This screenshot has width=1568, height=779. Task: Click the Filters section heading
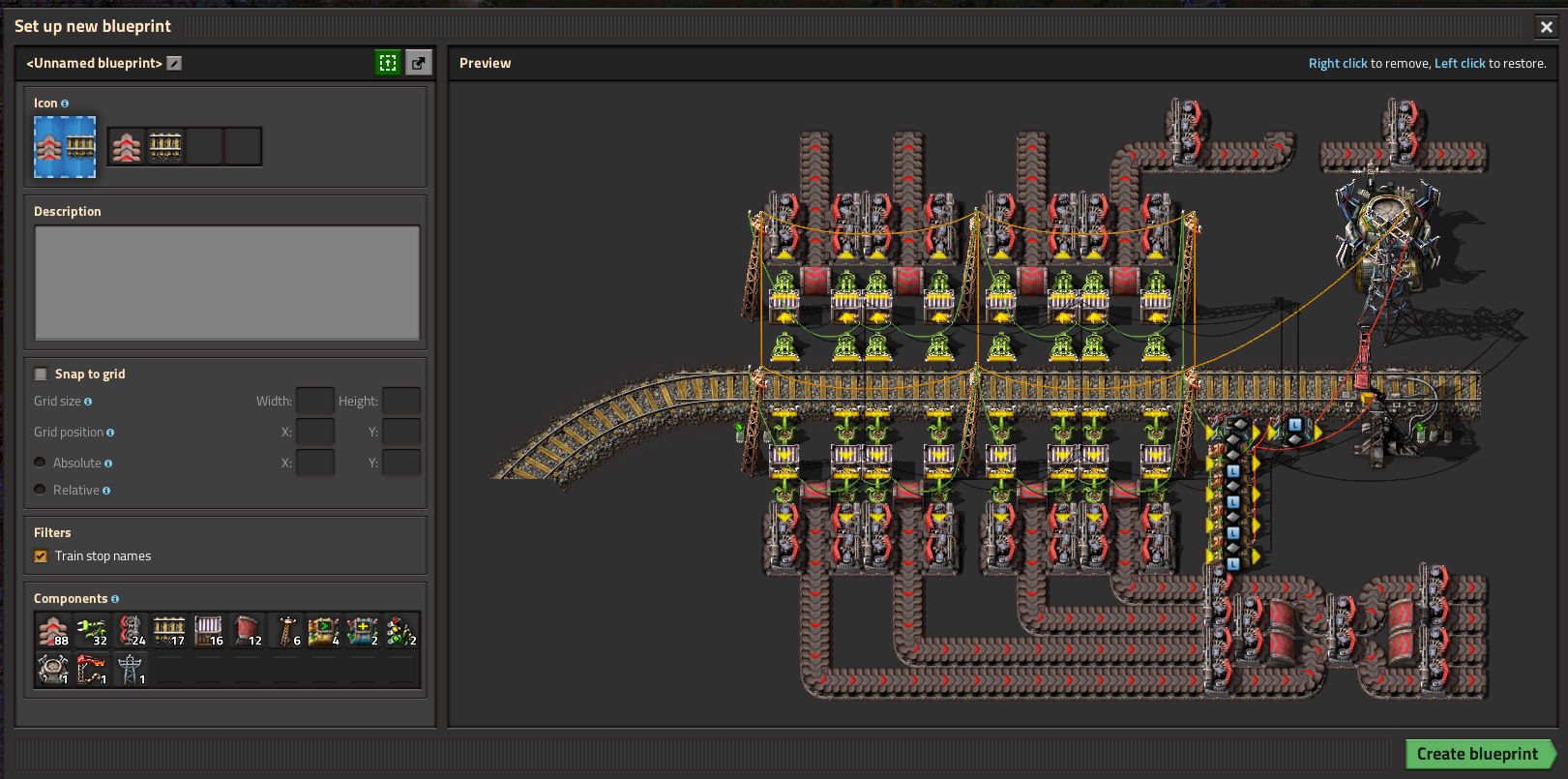coord(52,533)
